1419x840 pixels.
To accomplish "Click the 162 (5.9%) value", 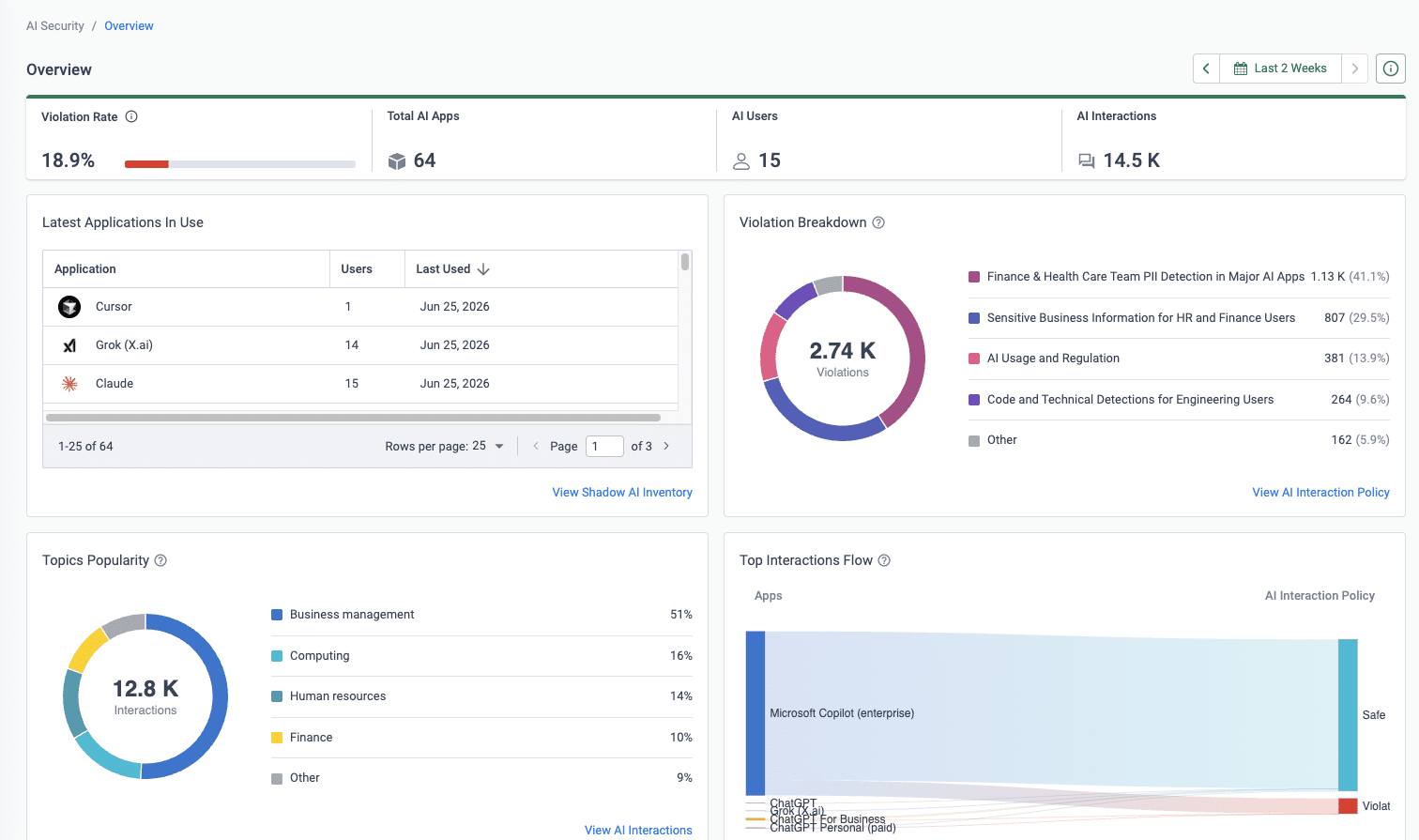I will [x=1360, y=440].
